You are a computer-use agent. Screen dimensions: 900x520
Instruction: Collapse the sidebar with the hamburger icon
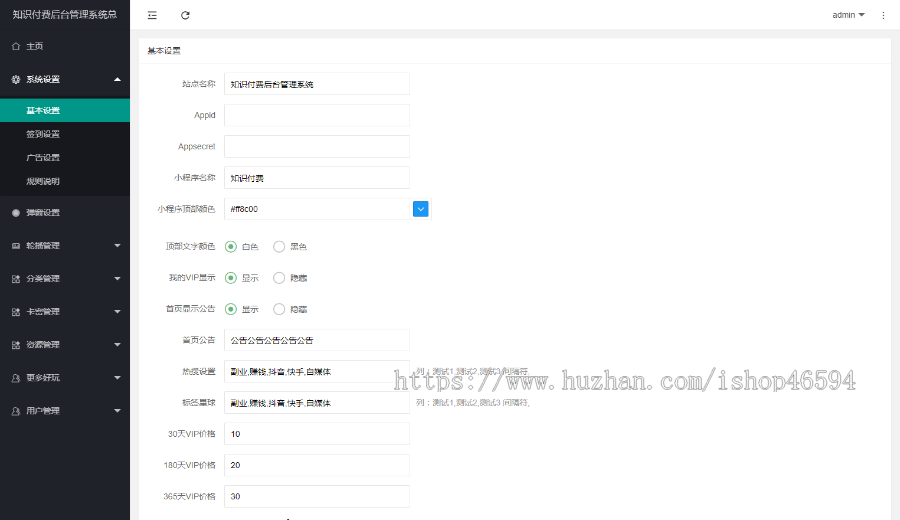click(152, 15)
